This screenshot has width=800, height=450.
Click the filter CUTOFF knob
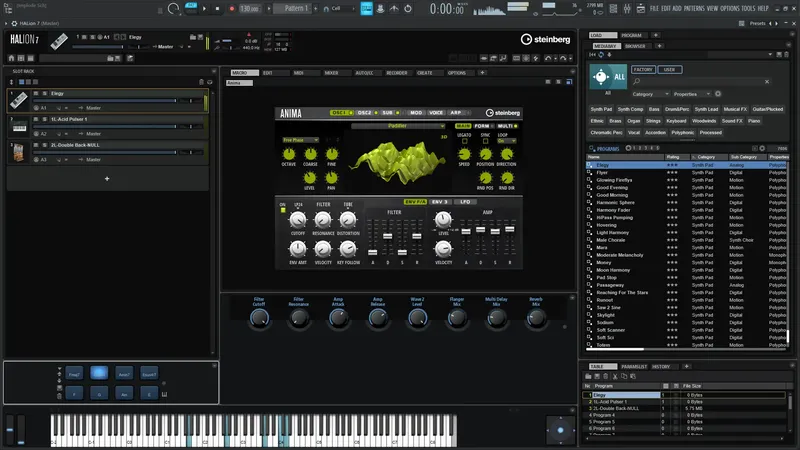[298, 220]
